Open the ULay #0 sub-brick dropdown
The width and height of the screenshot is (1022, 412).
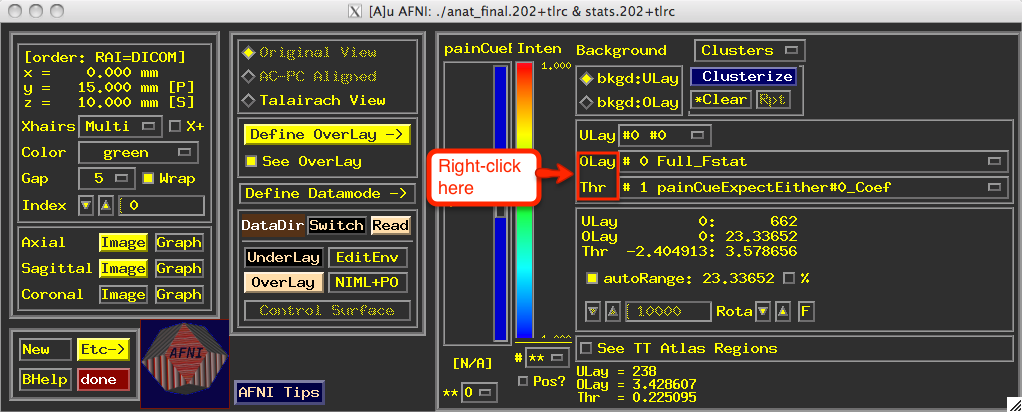(x=664, y=136)
